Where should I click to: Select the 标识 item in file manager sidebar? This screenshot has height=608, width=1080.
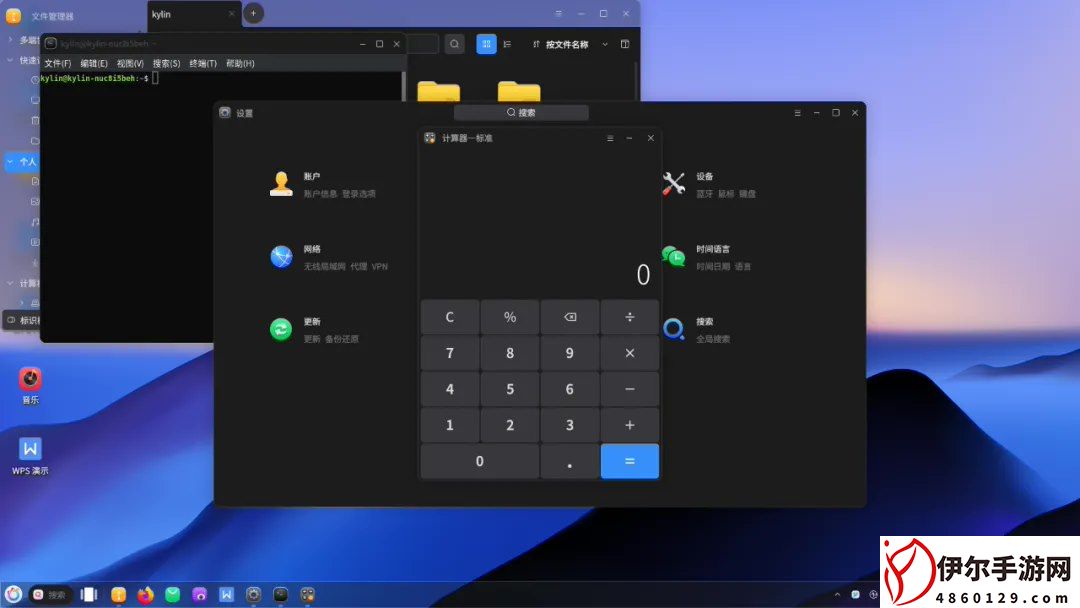[22, 320]
